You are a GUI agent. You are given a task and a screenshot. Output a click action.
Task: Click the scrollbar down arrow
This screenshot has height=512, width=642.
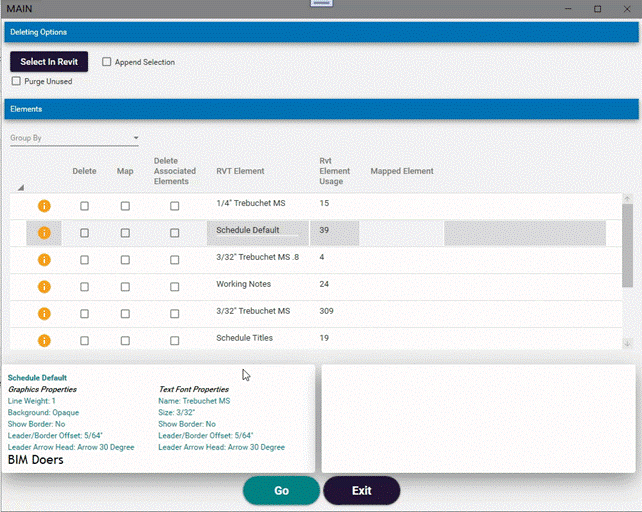pos(627,344)
